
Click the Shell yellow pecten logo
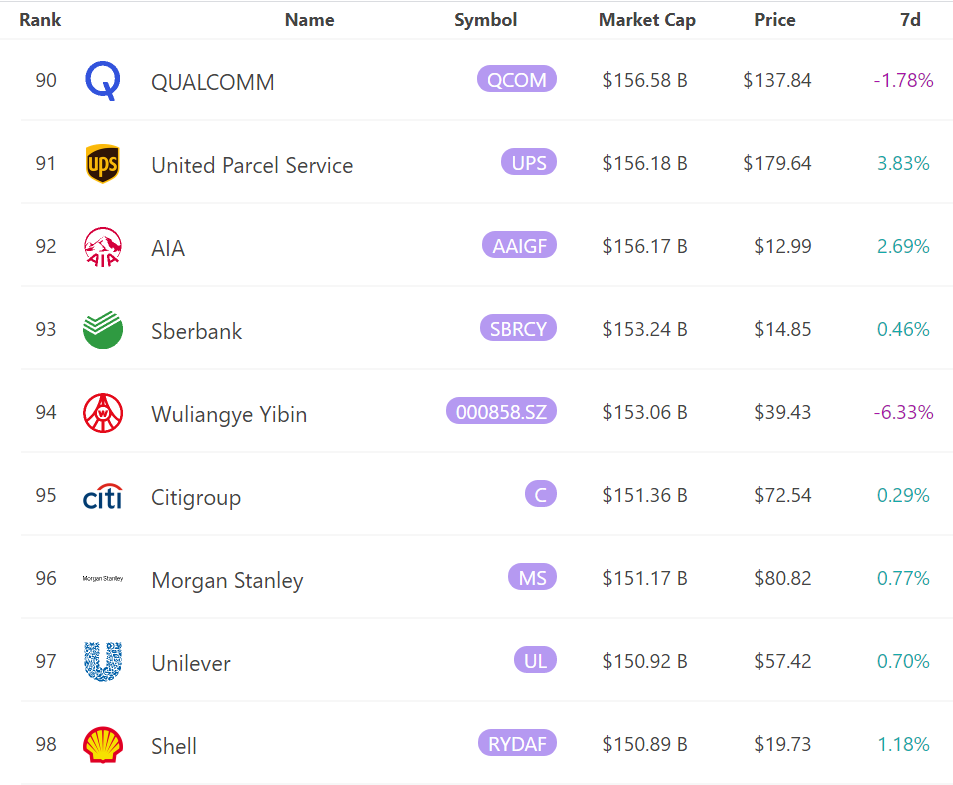(x=102, y=745)
